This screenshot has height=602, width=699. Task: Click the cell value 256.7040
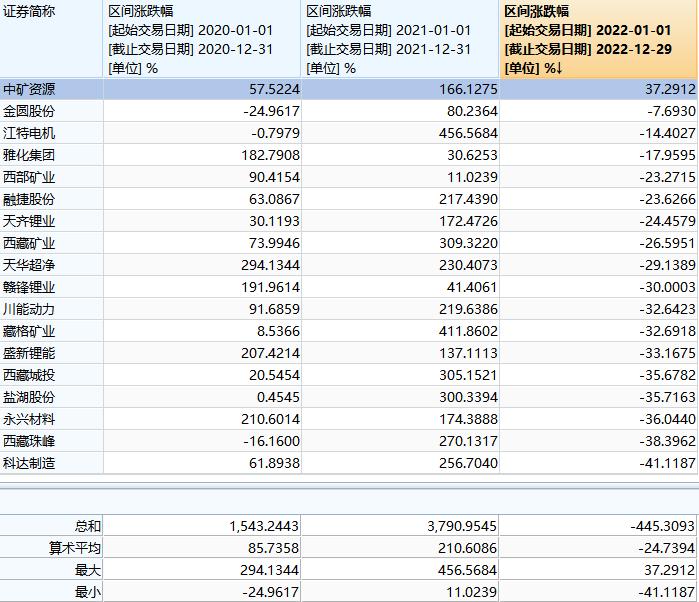(x=468, y=463)
